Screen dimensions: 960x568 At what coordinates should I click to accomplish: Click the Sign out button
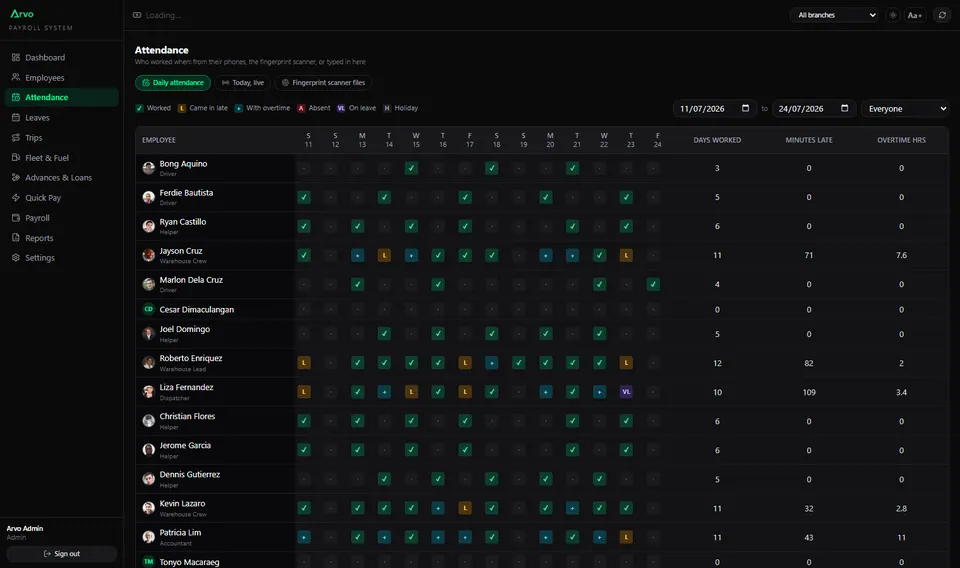[x=61, y=554]
